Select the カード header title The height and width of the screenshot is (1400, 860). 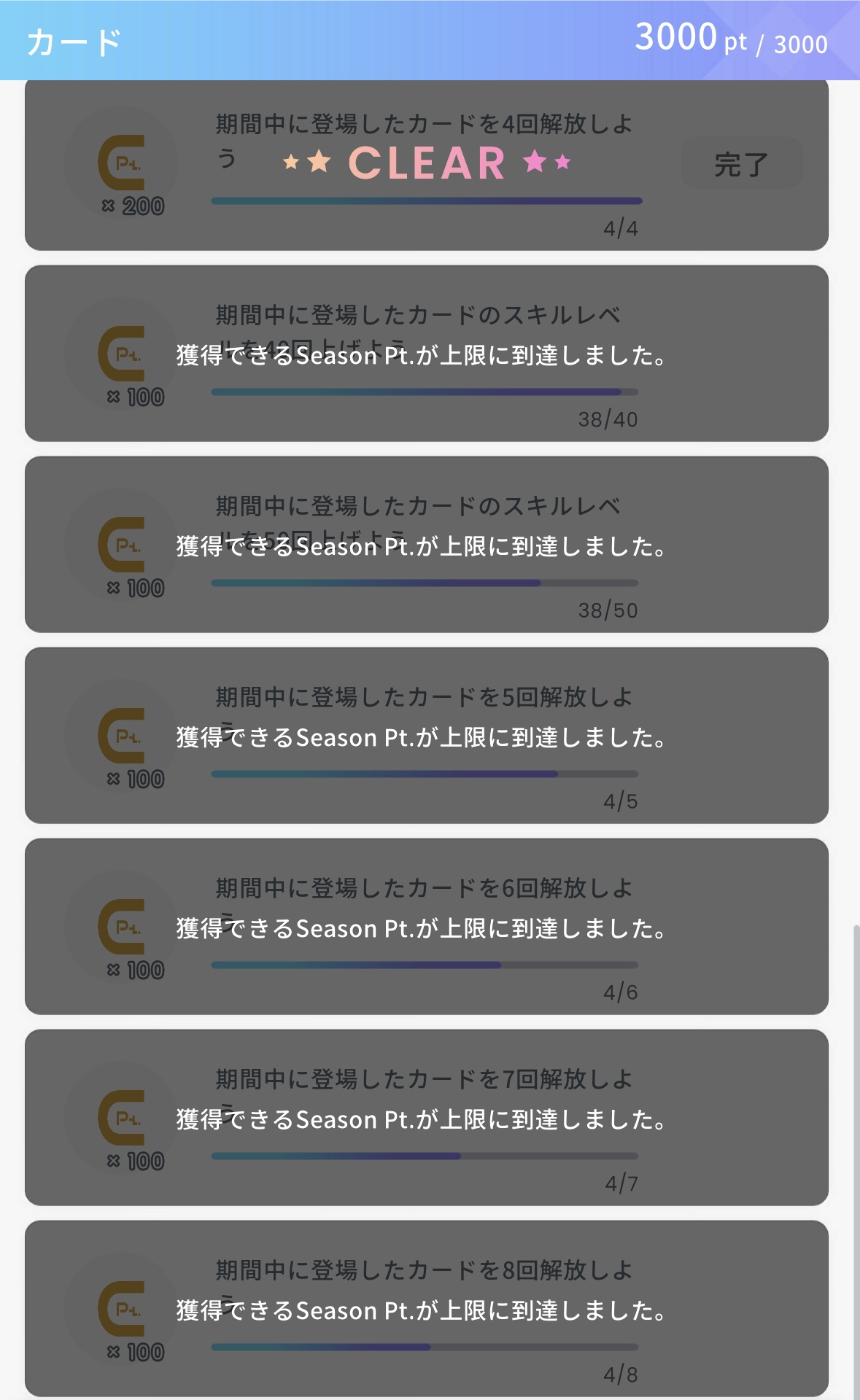[x=74, y=42]
